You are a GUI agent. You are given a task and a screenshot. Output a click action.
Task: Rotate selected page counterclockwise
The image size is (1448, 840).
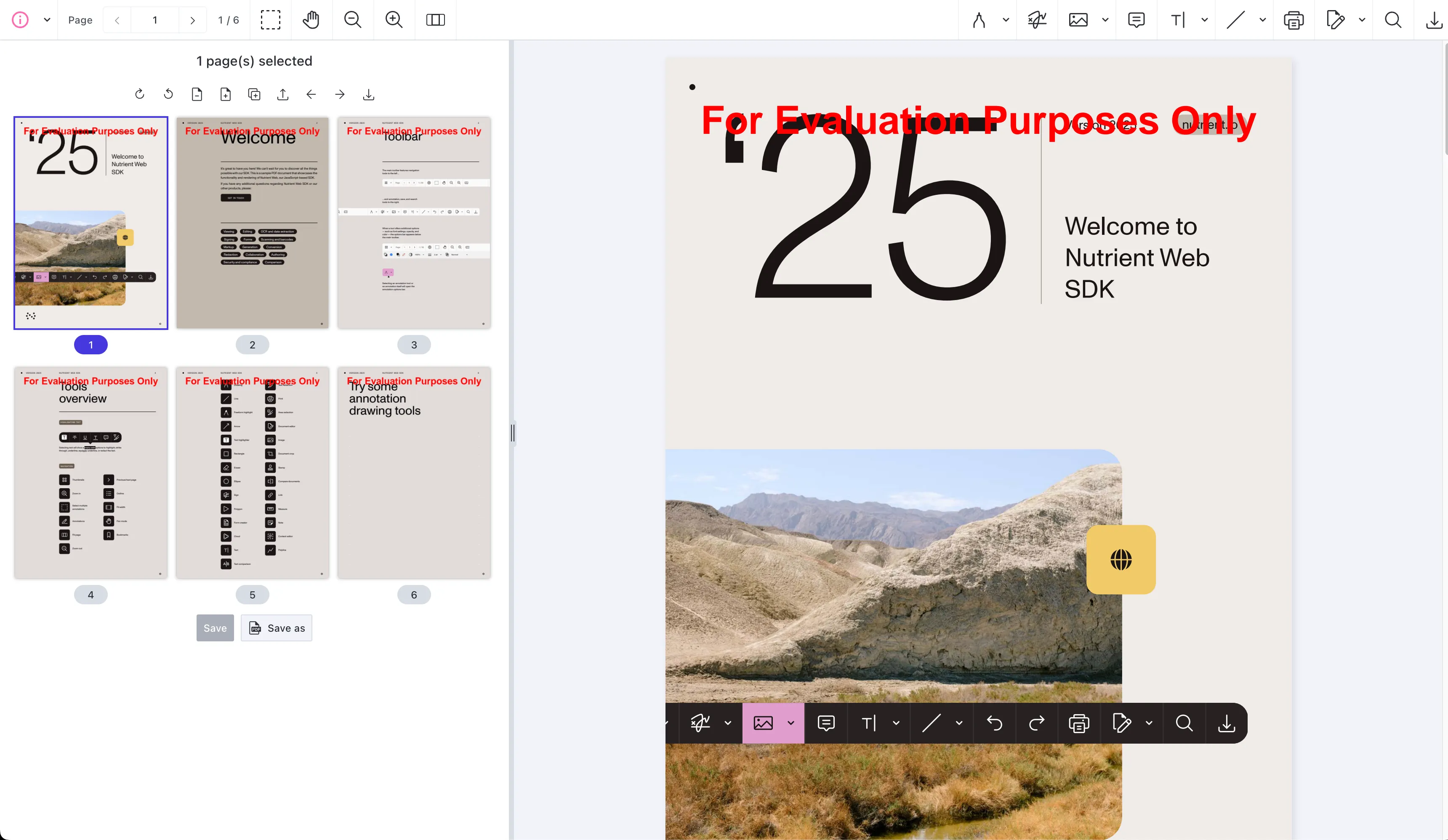click(168, 94)
